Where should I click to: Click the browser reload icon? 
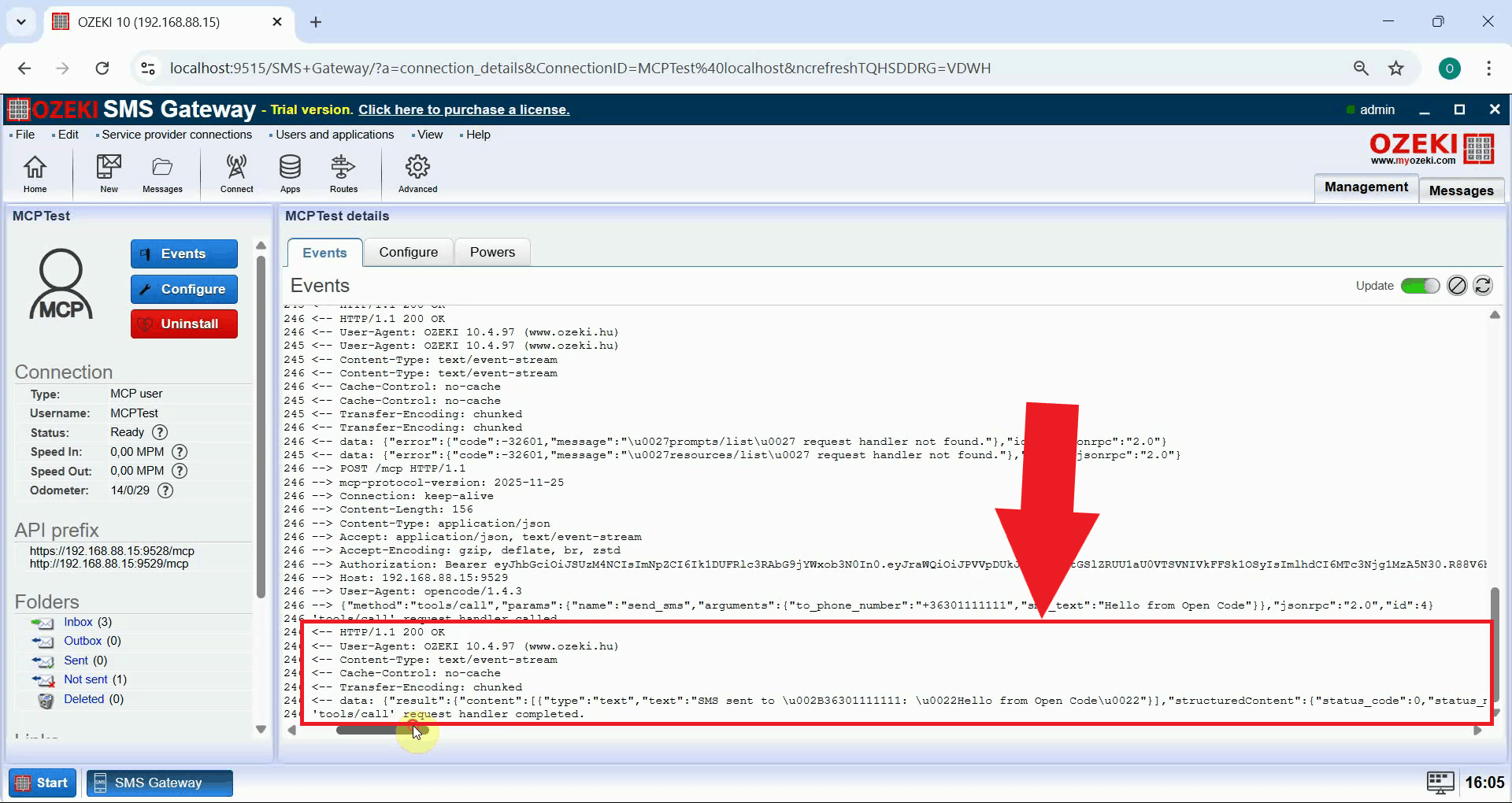click(102, 68)
